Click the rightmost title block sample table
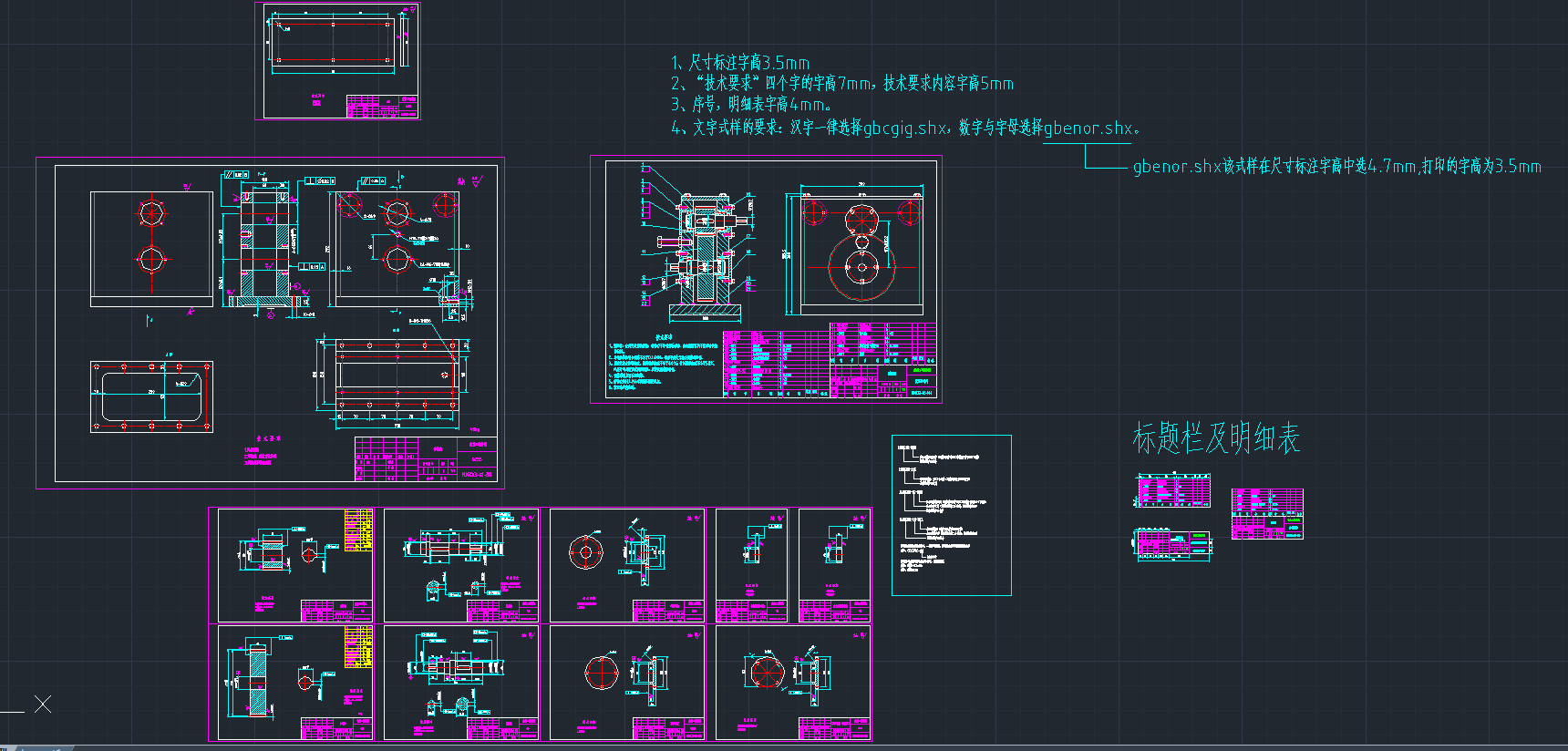The height and width of the screenshot is (751, 1568). [x=1266, y=514]
